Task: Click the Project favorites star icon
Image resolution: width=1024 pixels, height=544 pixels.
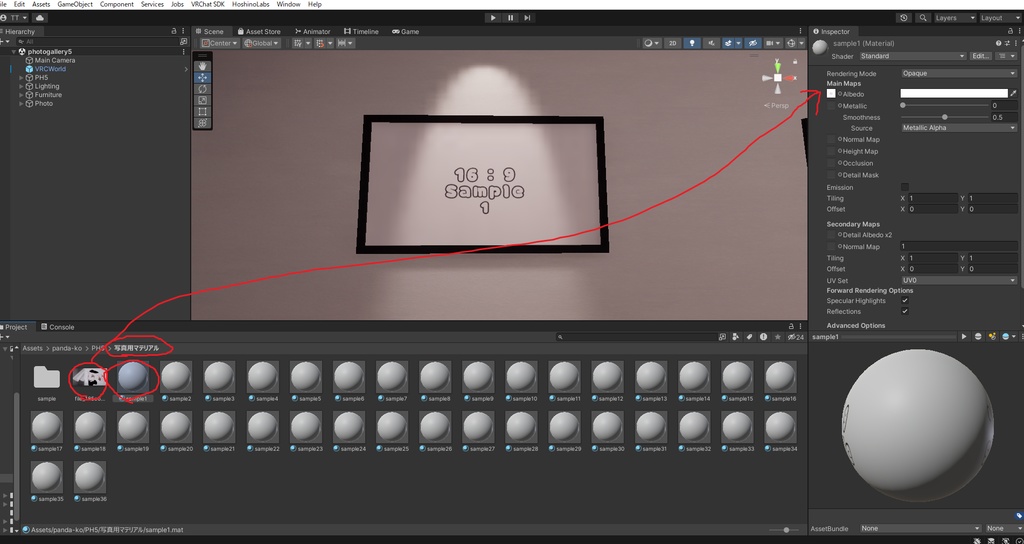Action: (777, 337)
